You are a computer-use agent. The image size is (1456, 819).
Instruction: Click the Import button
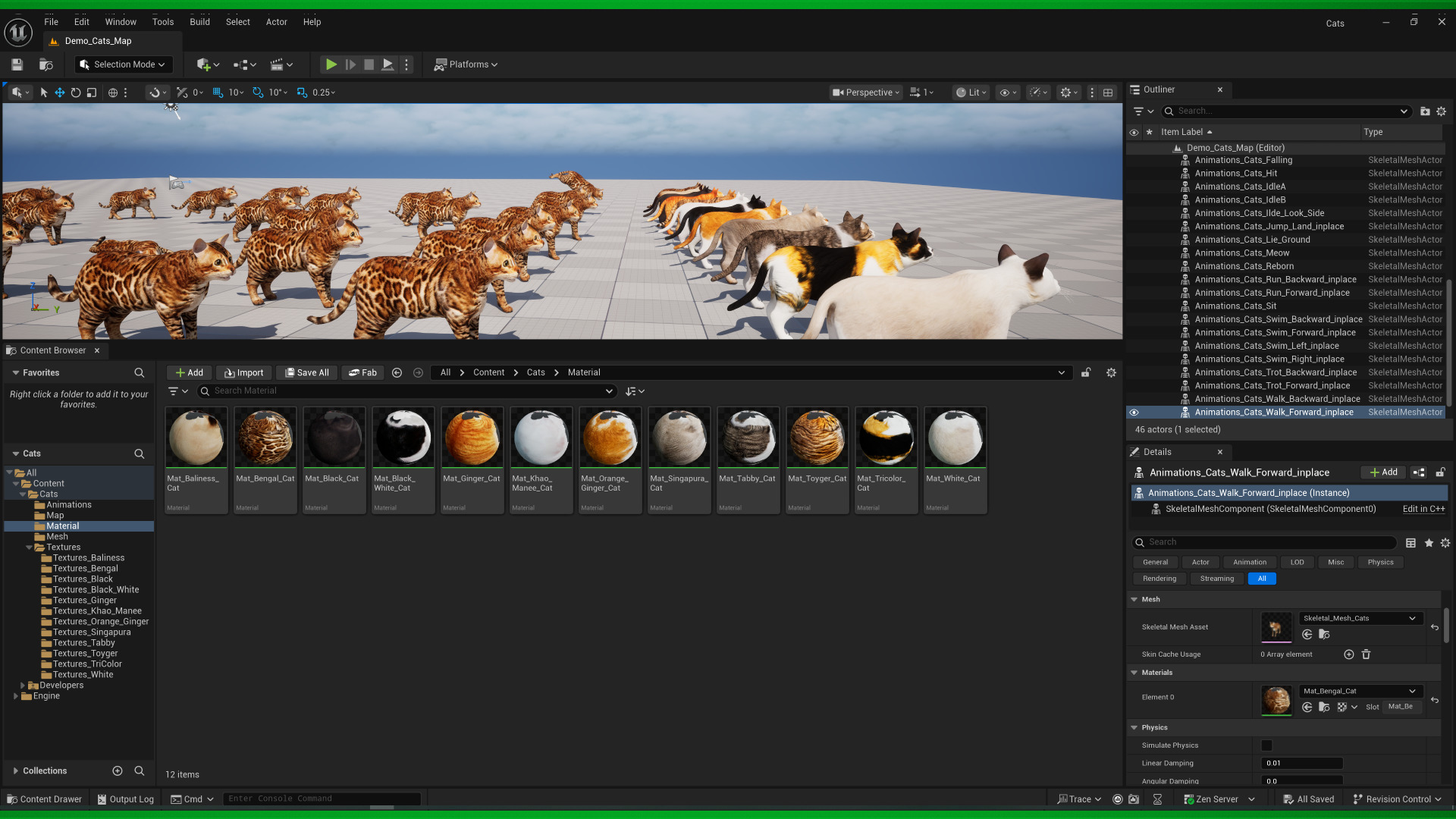coord(244,372)
